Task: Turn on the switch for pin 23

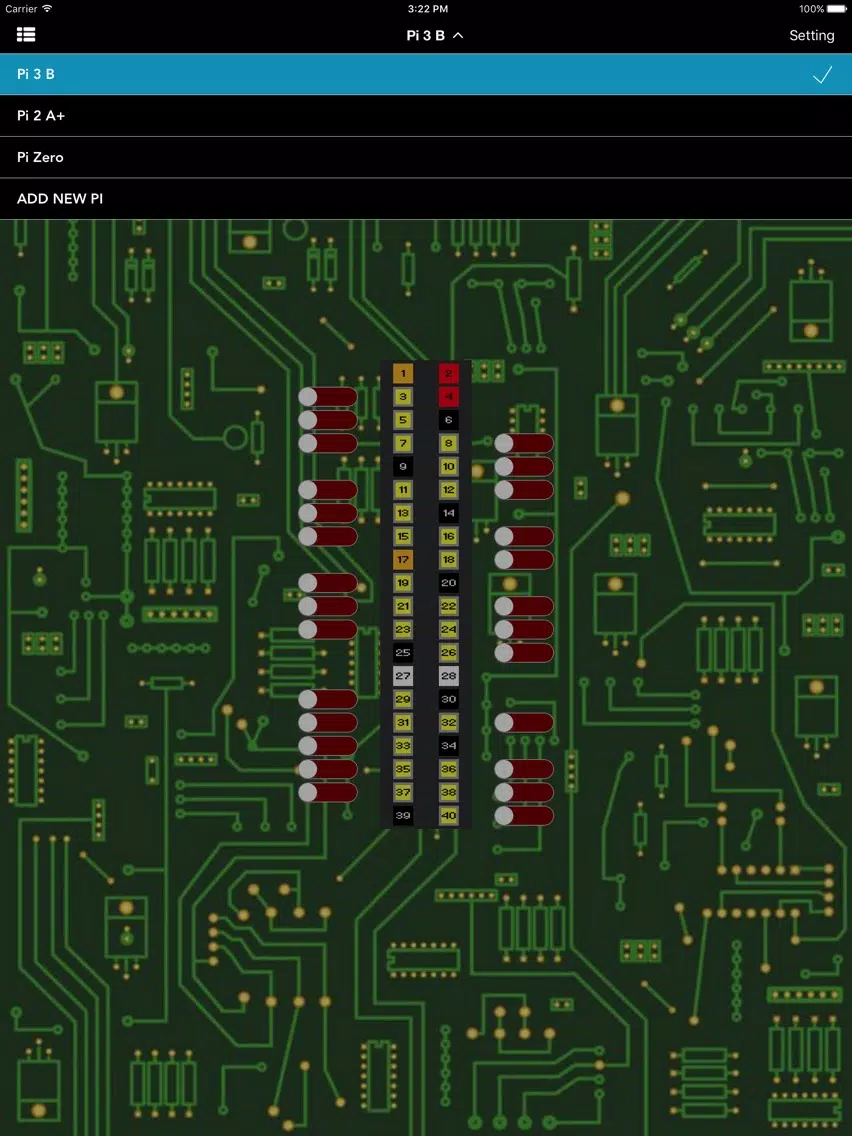Action: pos(327,629)
